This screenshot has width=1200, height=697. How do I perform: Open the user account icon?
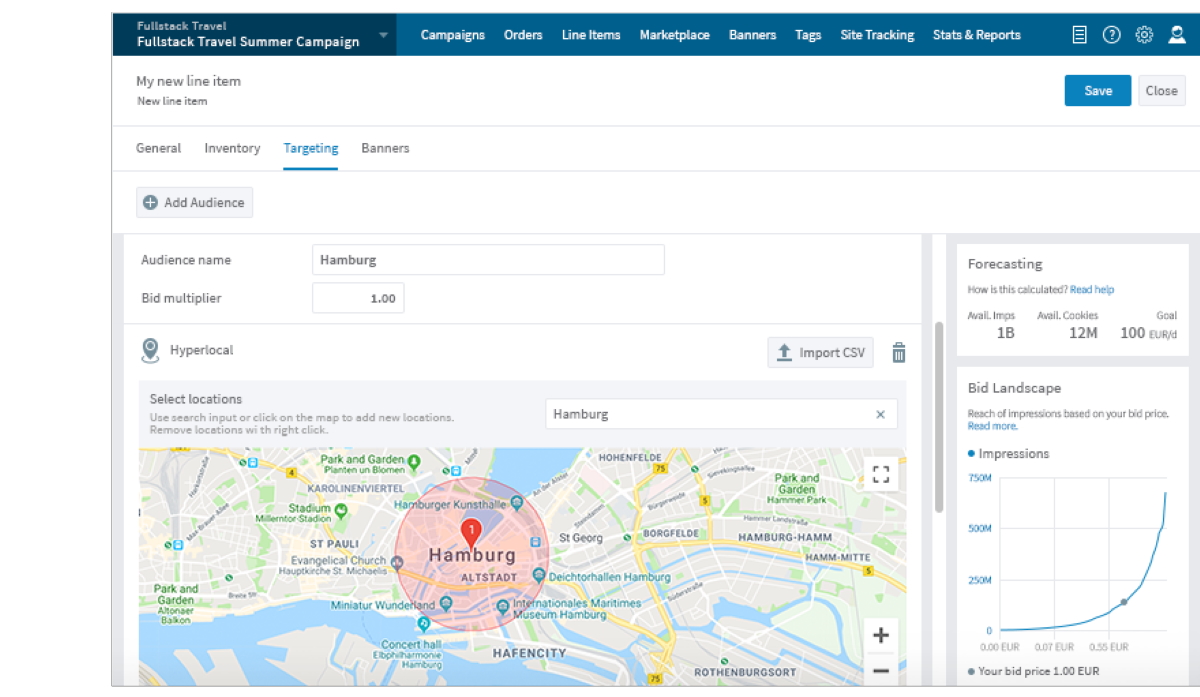(1177, 35)
